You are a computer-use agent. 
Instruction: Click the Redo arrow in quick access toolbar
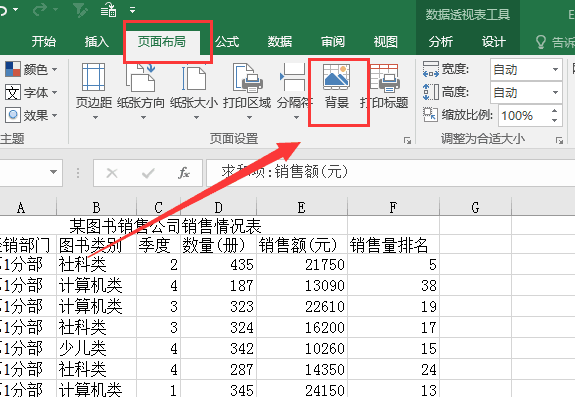click(x=40, y=10)
